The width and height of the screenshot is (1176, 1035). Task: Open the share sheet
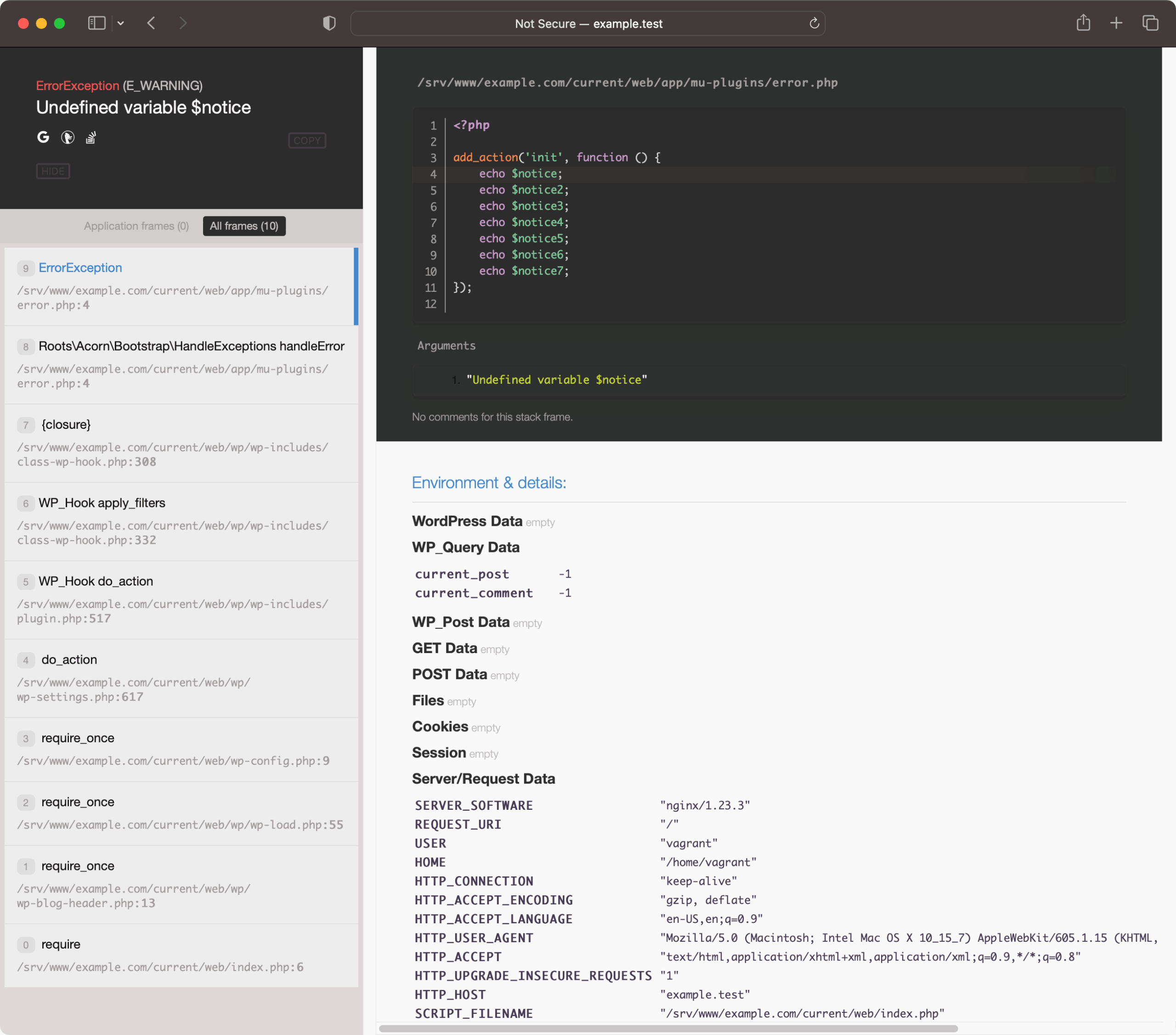pos(1084,23)
